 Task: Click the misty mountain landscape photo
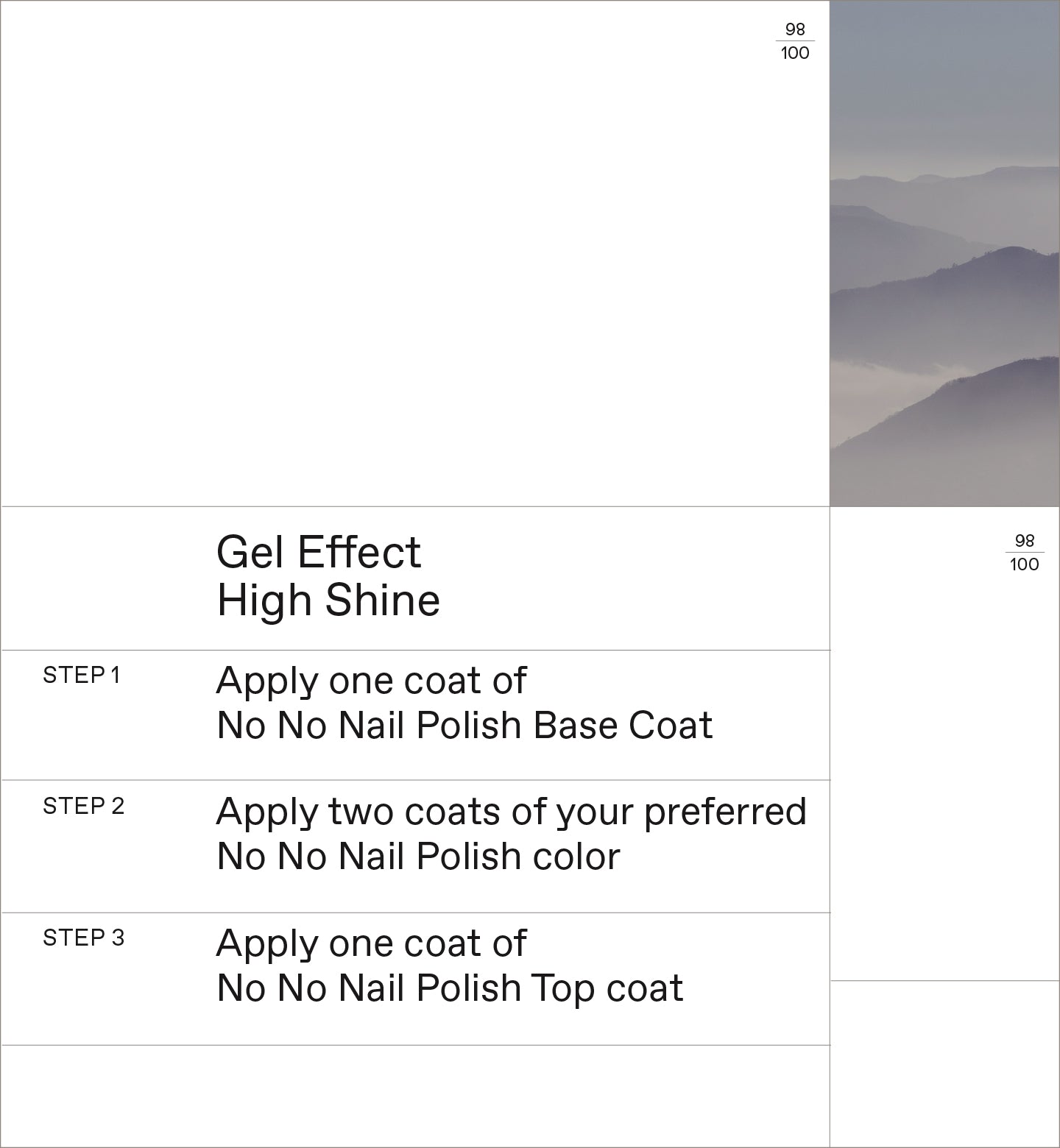pos(944,254)
